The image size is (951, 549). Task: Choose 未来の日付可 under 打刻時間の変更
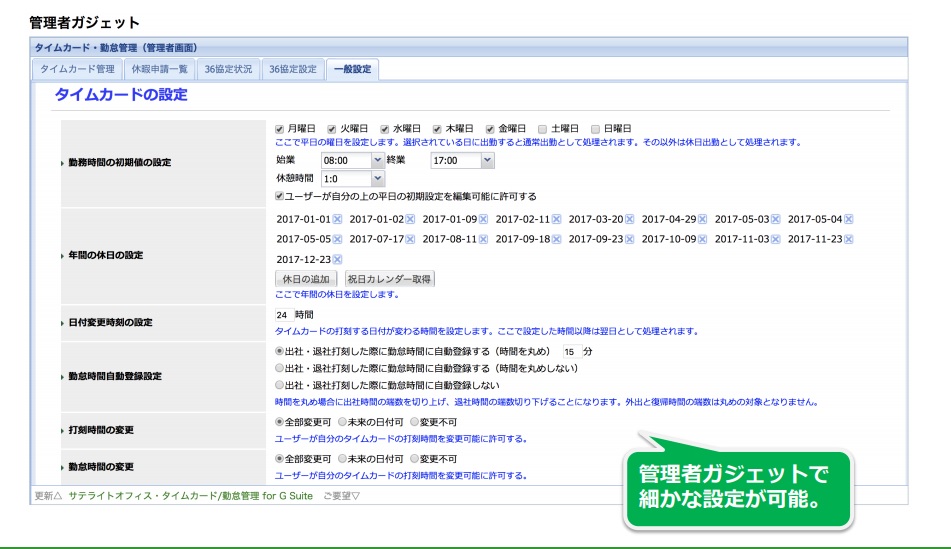point(343,422)
